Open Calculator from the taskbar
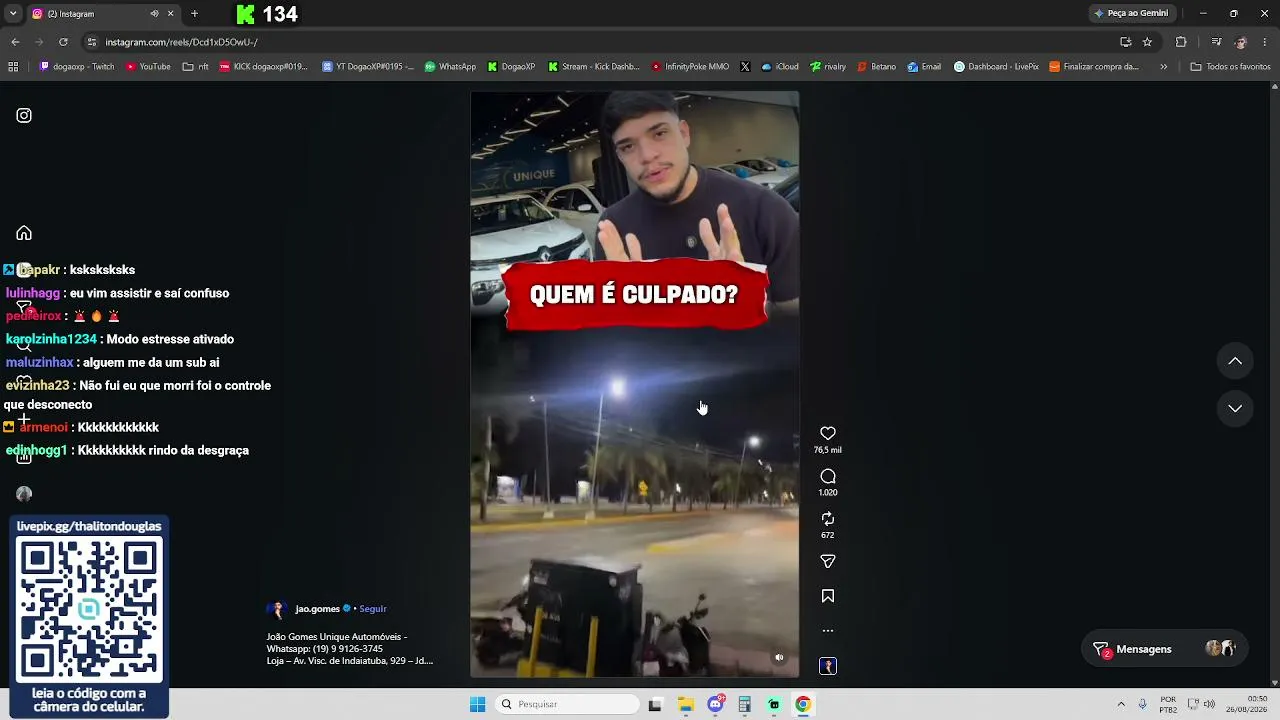Screen dimensions: 1280x720 (744, 704)
